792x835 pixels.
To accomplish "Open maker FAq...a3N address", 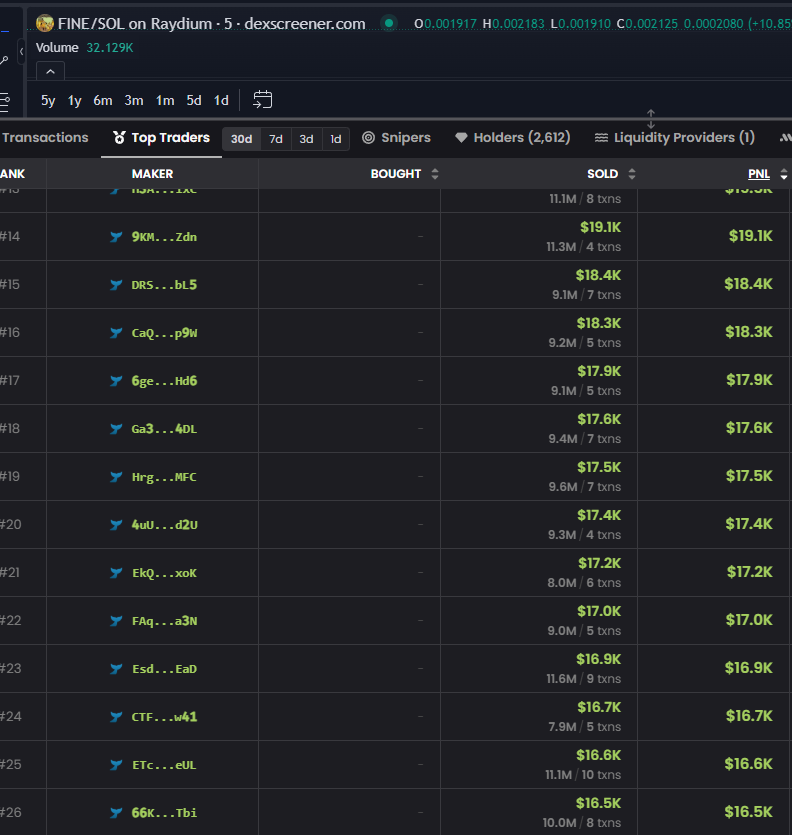I will (164, 620).
